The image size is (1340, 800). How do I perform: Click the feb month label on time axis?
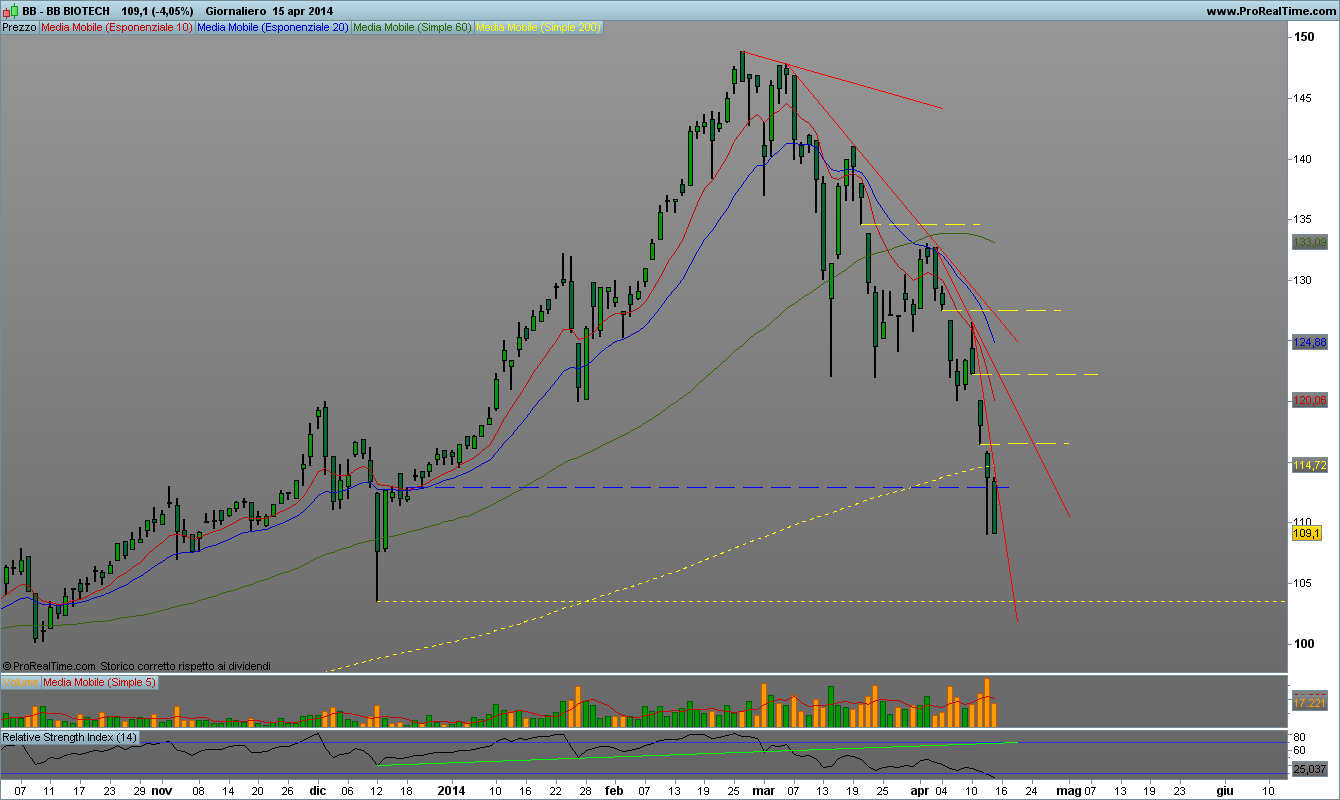(613, 790)
